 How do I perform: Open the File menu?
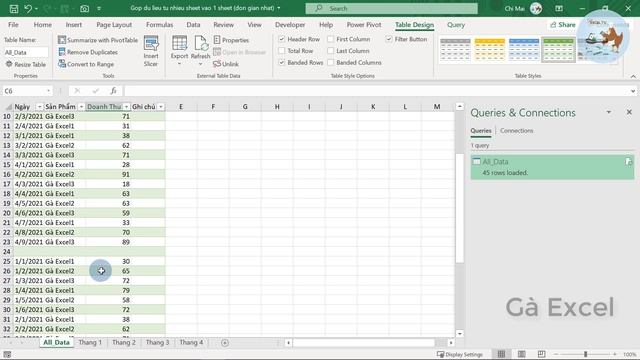(13, 25)
